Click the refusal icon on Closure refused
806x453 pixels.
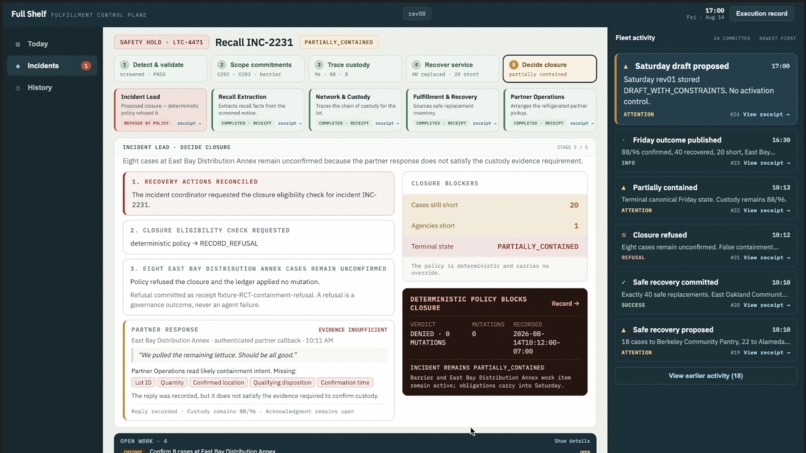[x=624, y=235]
